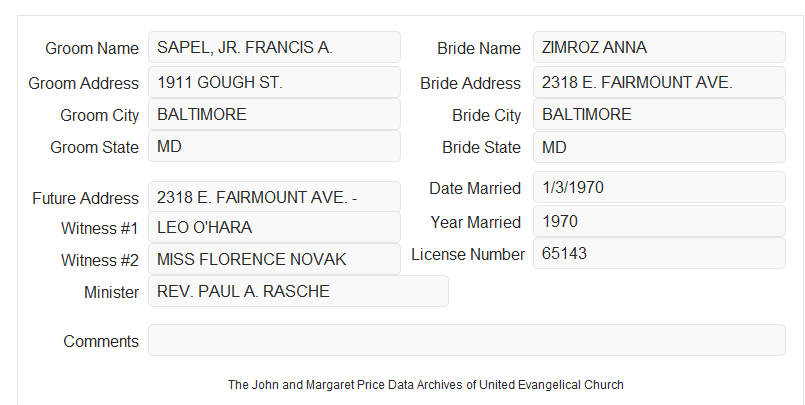Focus the License Number field

pyautogui.click(x=659, y=253)
